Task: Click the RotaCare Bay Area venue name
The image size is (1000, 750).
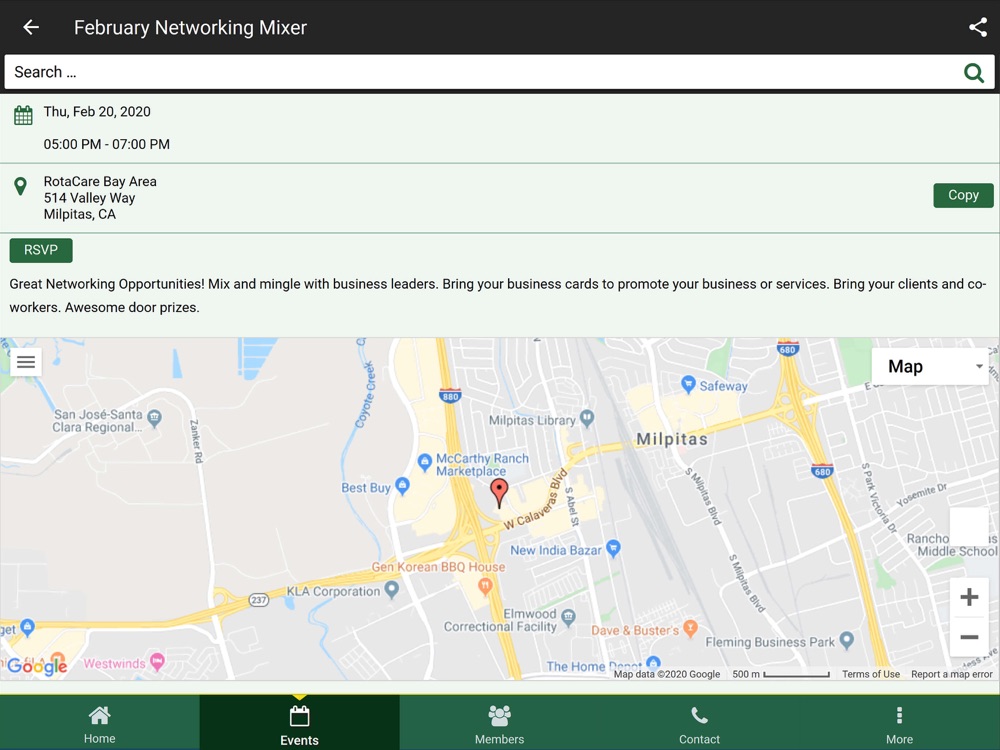Action: (100, 181)
